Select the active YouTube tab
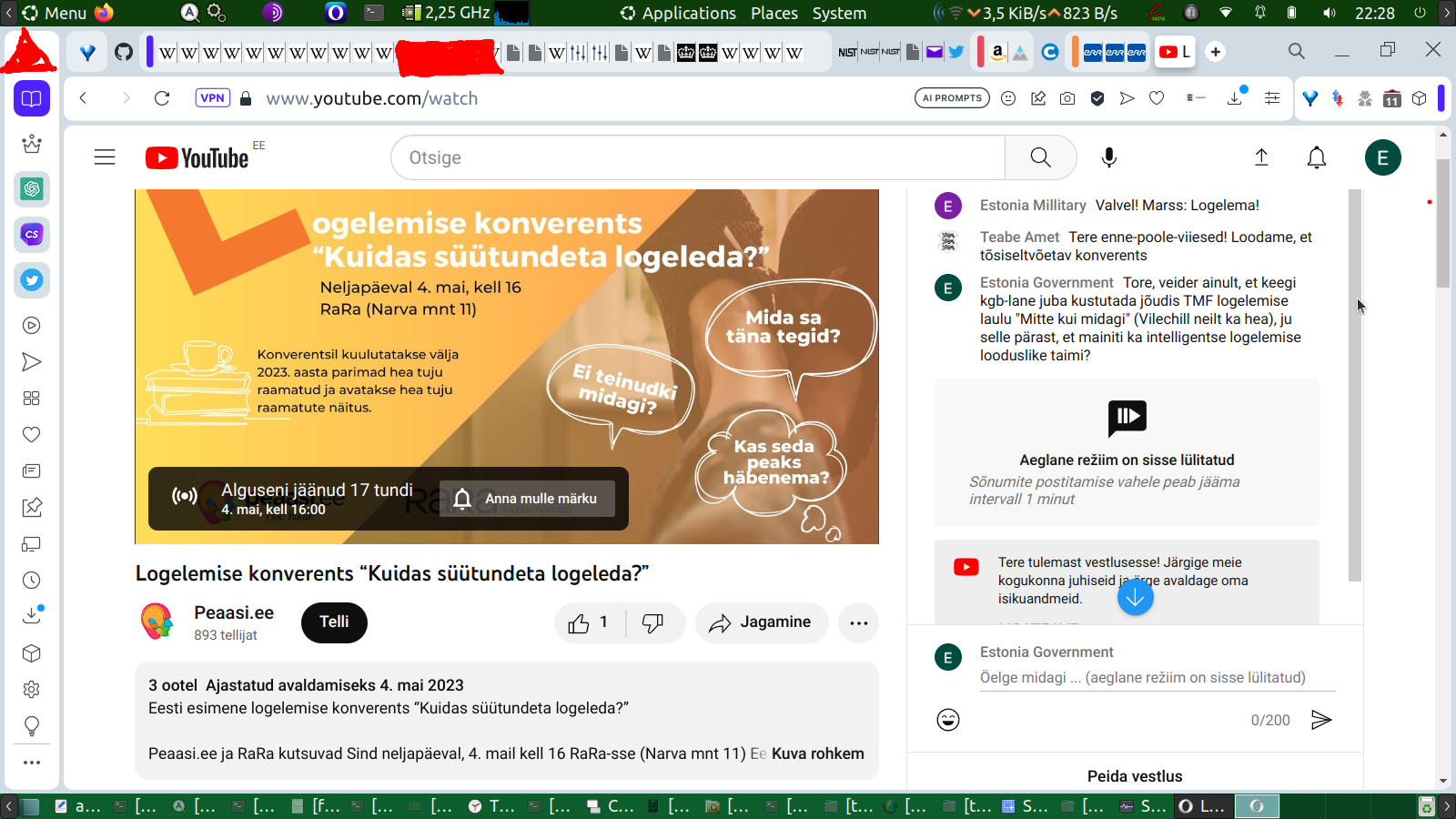Screen dimensions: 1456x819 click(x=1176, y=52)
